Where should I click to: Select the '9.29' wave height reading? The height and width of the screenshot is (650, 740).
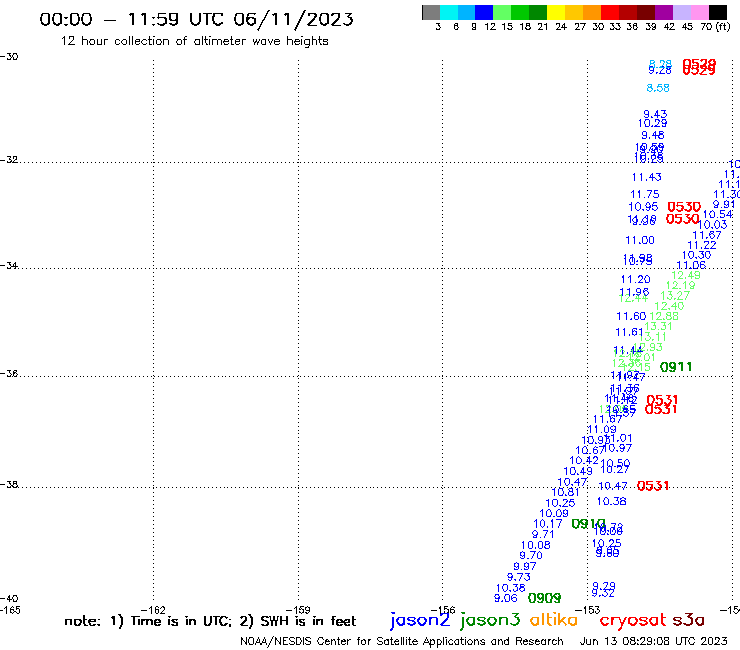[x=604, y=586]
